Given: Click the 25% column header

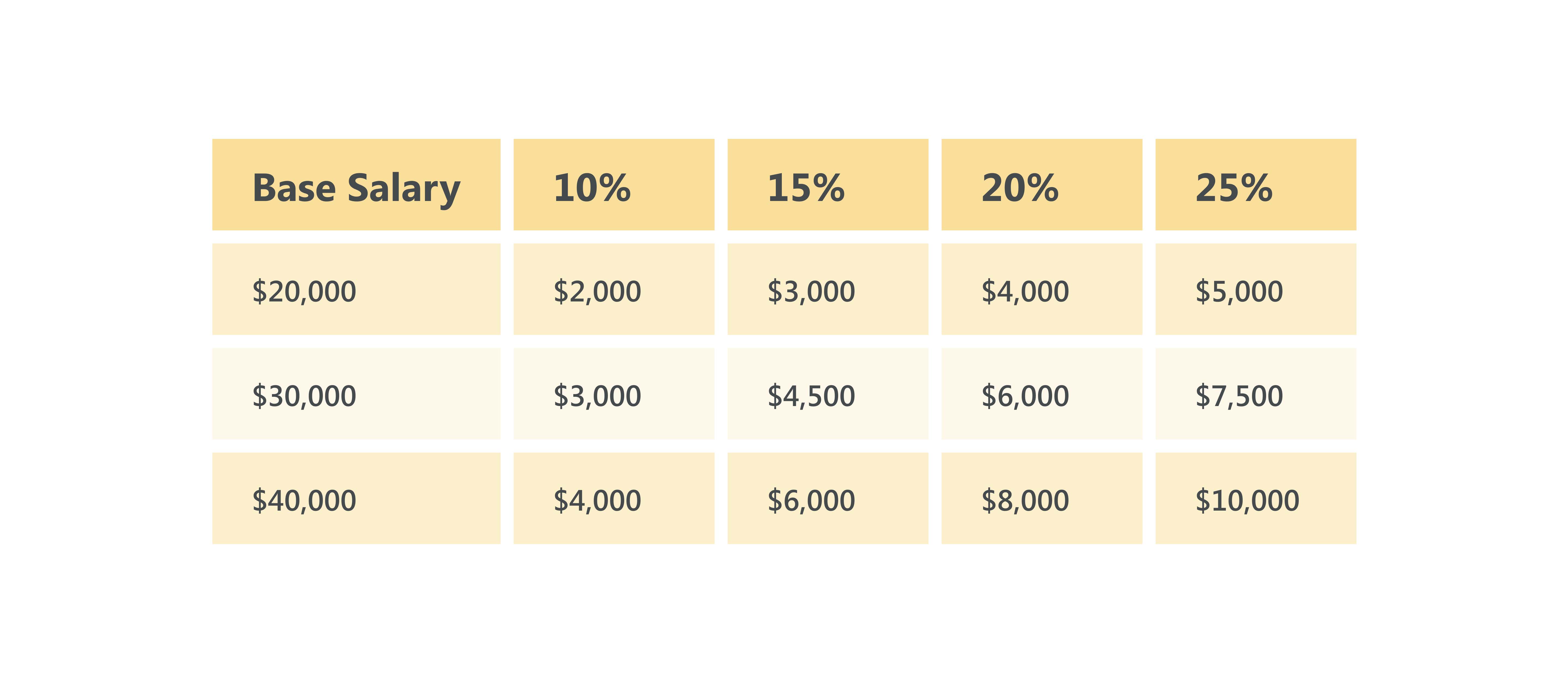Looking at the screenshot, I should click(x=1255, y=185).
